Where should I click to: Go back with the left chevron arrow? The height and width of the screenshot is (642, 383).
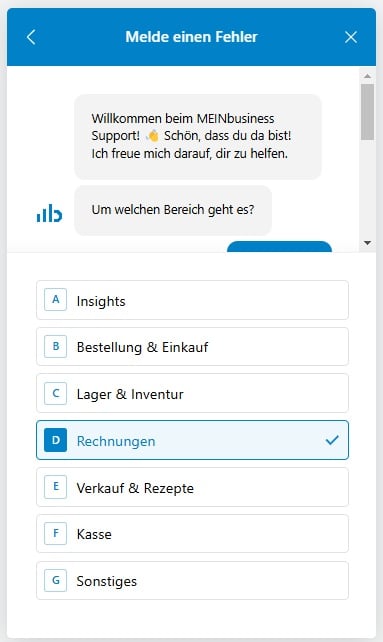[x=31, y=37]
